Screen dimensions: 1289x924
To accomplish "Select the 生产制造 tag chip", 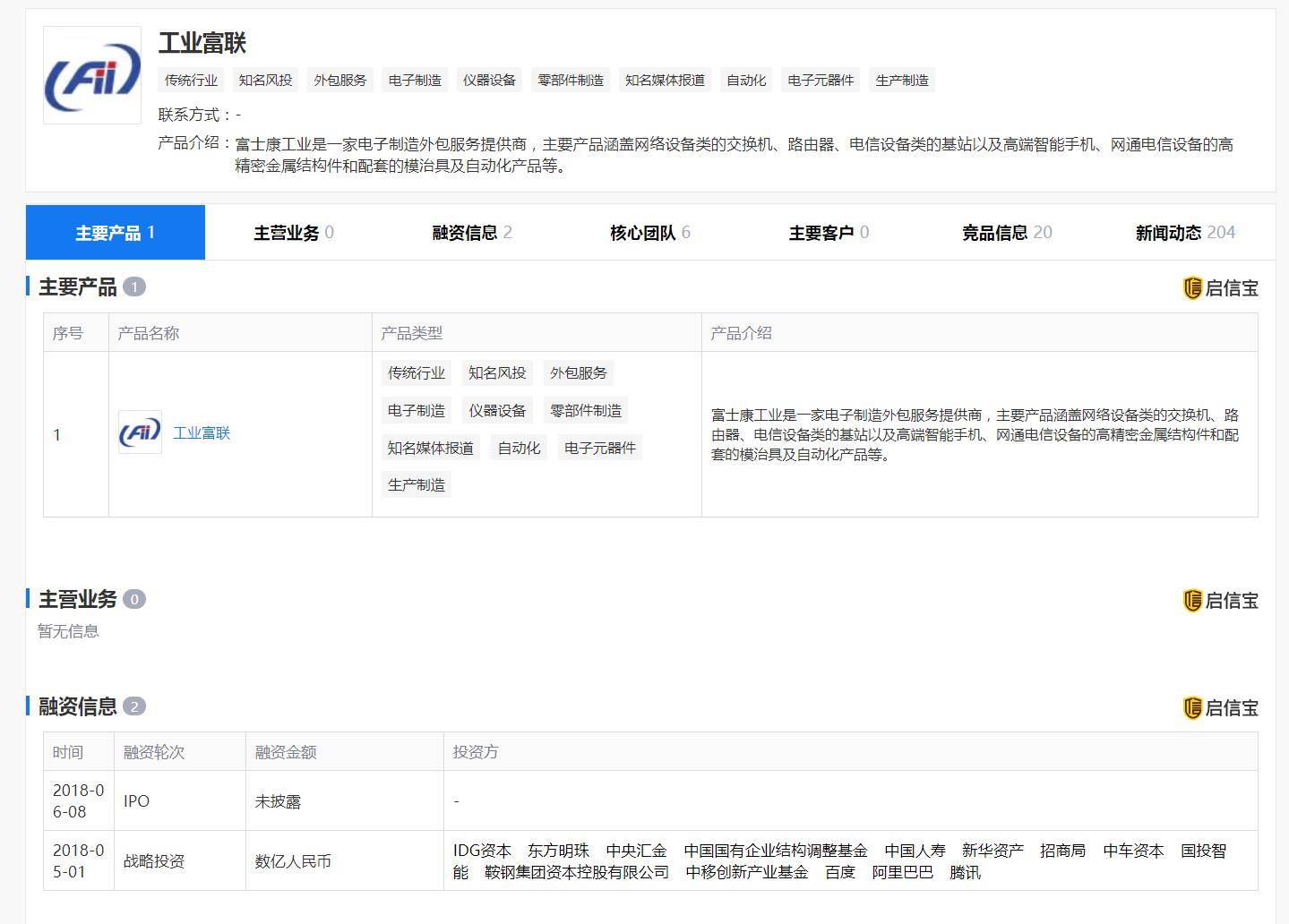I will pyautogui.click(x=902, y=80).
